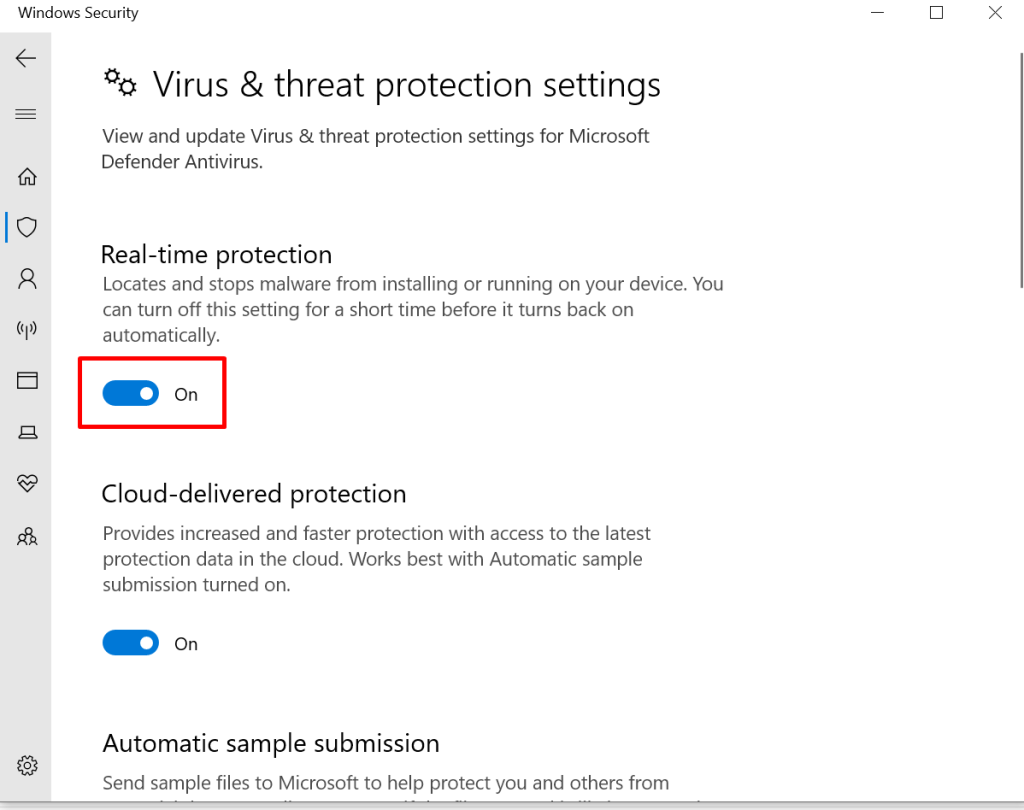Image resolution: width=1024 pixels, height=810 pixels.
Task: Select Virus & threat protection shield icon
Action: click(x=27, y=227)
